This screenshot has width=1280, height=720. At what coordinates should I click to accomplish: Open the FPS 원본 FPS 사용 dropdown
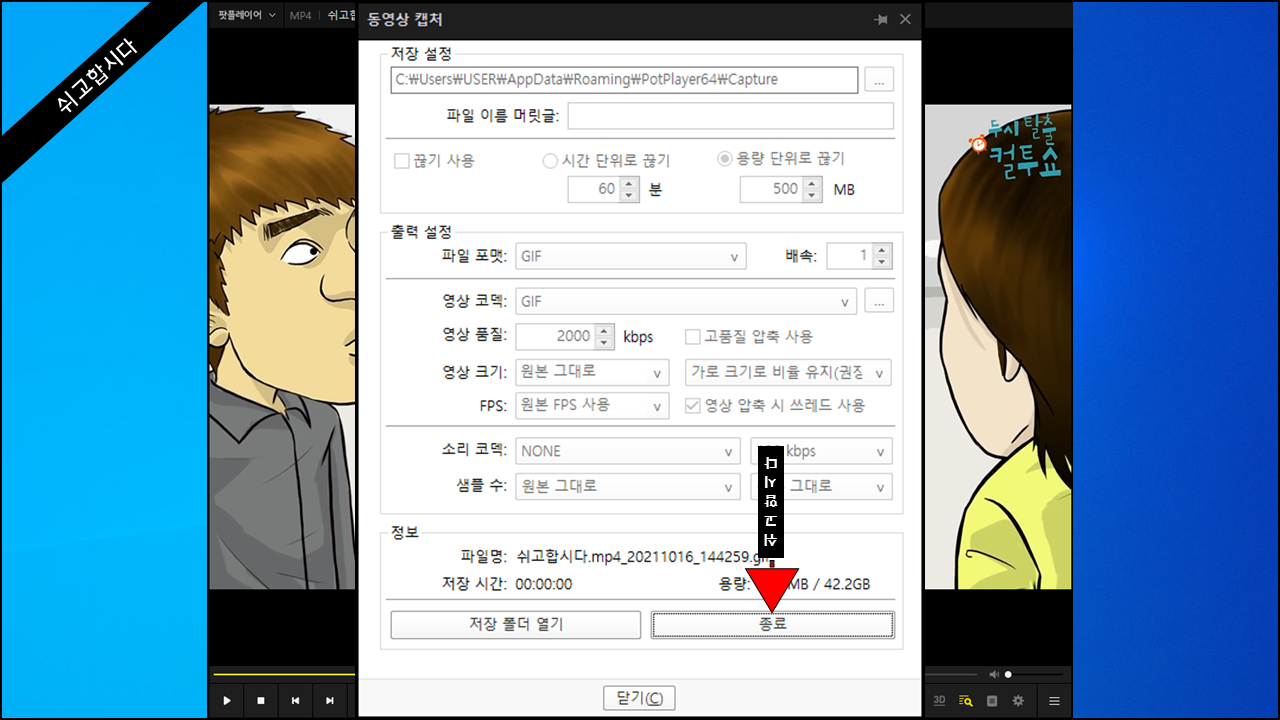(592, 406)
